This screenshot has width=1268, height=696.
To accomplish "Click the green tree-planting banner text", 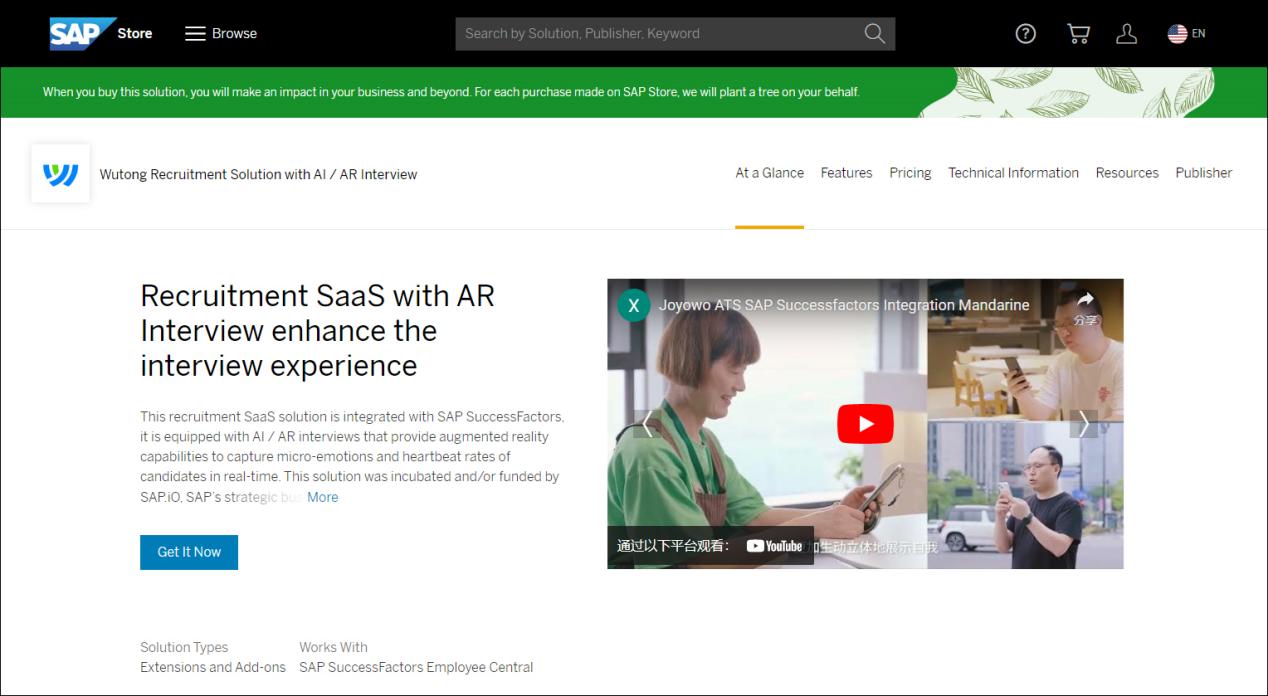I will point(451,92).
